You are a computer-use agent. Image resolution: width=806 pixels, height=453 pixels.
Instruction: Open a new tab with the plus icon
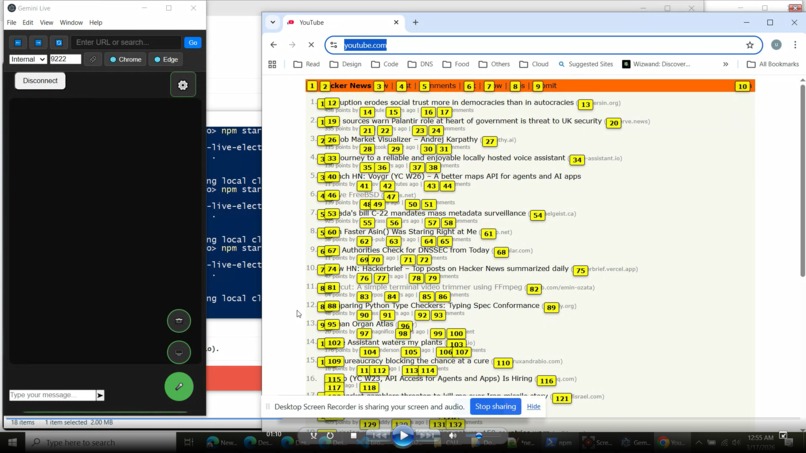tap(415, 22)
